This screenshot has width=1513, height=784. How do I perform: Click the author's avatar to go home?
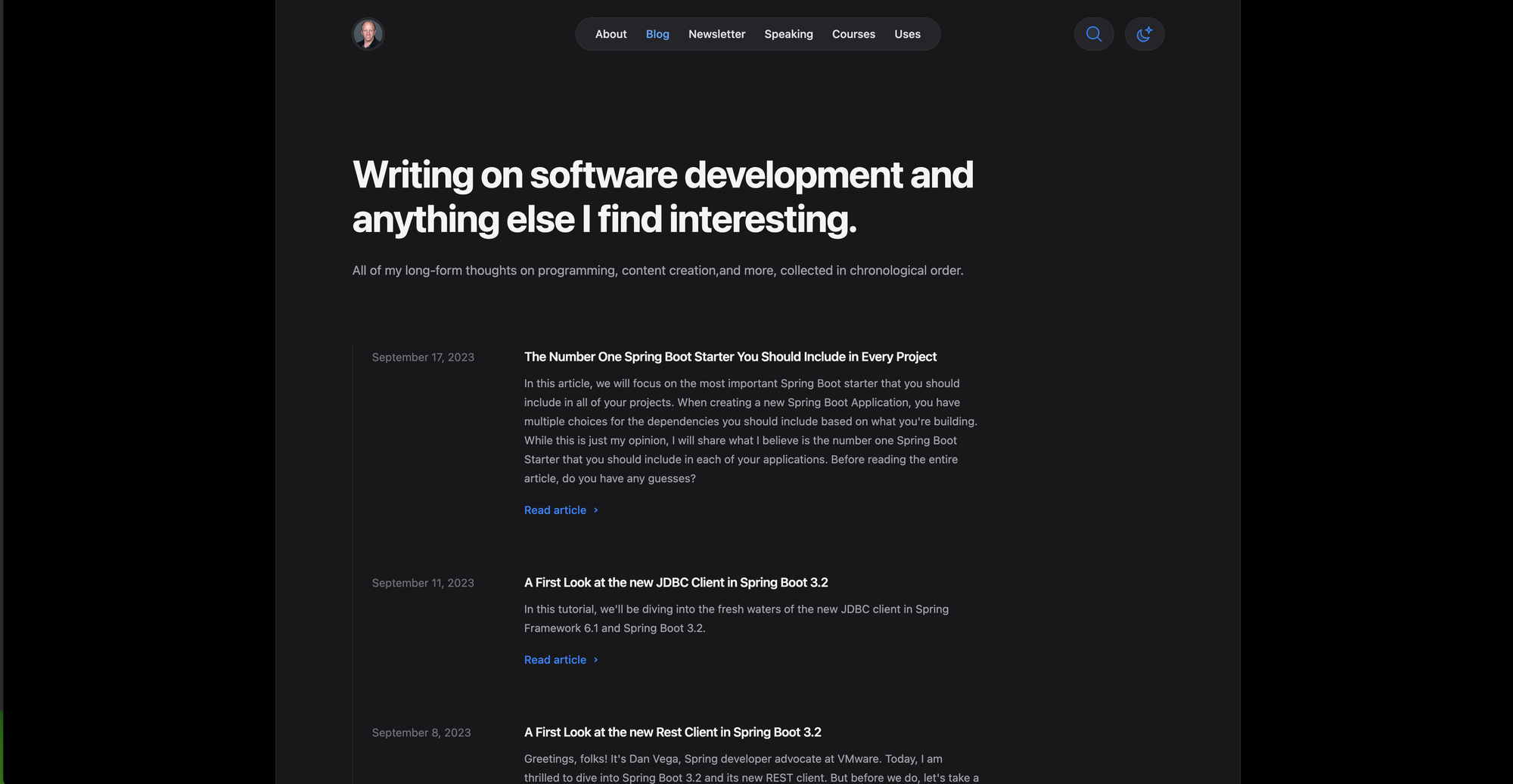point(368,34)
